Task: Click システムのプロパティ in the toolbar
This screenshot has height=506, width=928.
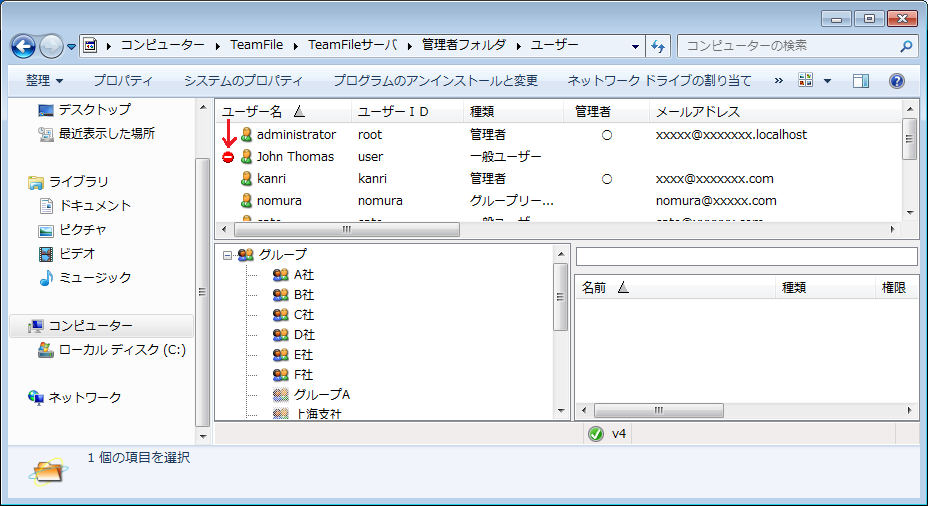Action: click(x=243, y=81)
